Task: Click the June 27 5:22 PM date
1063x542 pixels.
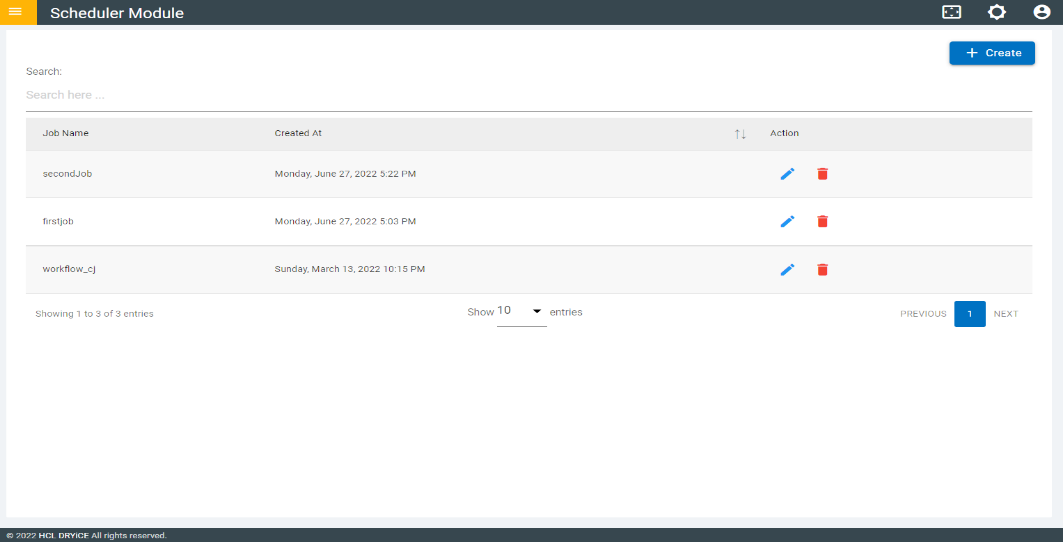Action: coord(345,174)
